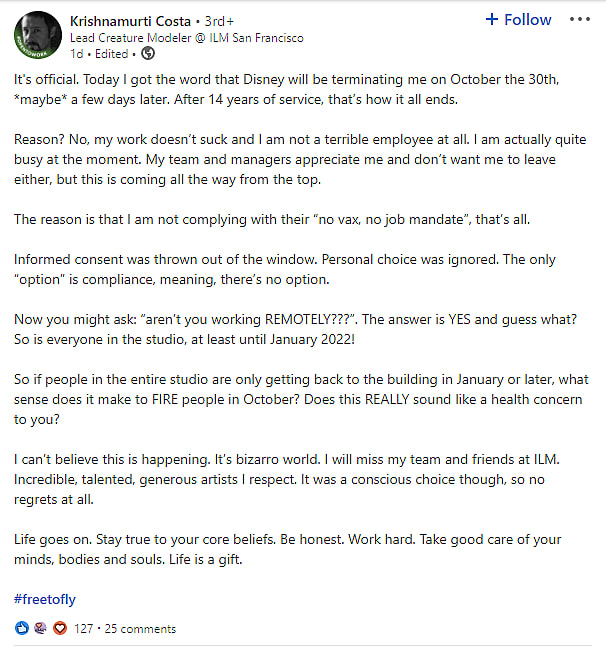Click the 1d Edited timestamp
Screen dimensions: 606x650
point(105,54)
